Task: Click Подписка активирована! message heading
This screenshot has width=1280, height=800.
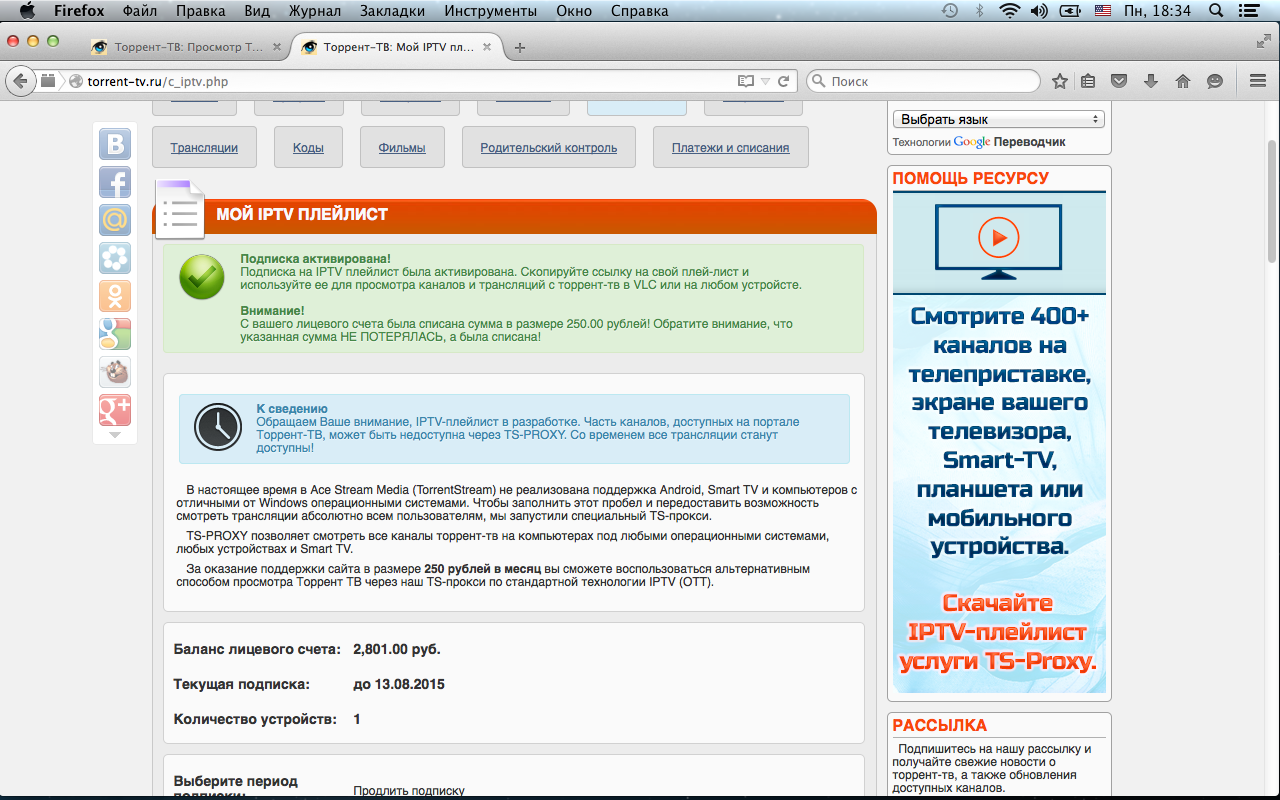Action: (x=315, y=258)
